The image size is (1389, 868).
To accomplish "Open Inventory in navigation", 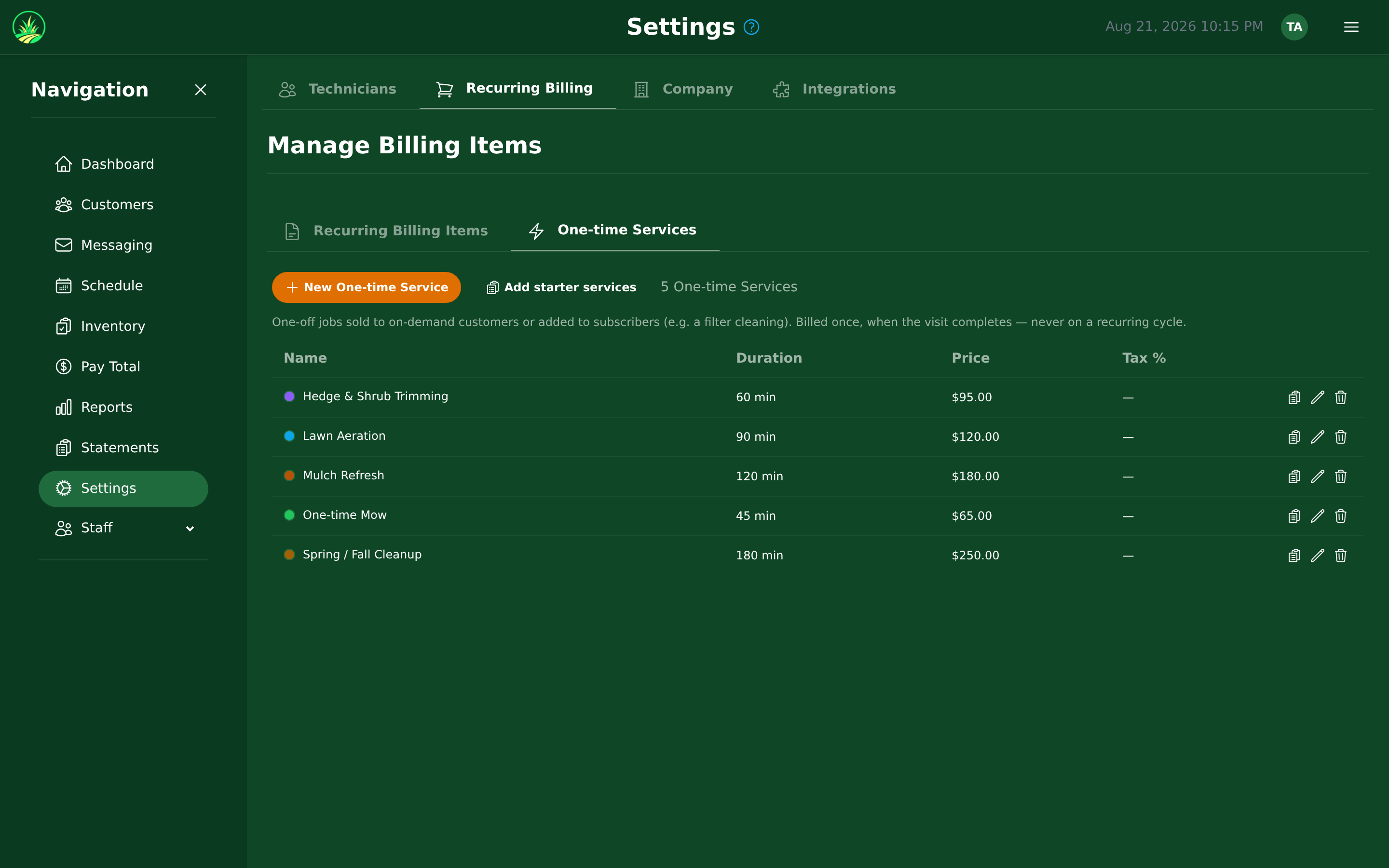I will (123, 326).
